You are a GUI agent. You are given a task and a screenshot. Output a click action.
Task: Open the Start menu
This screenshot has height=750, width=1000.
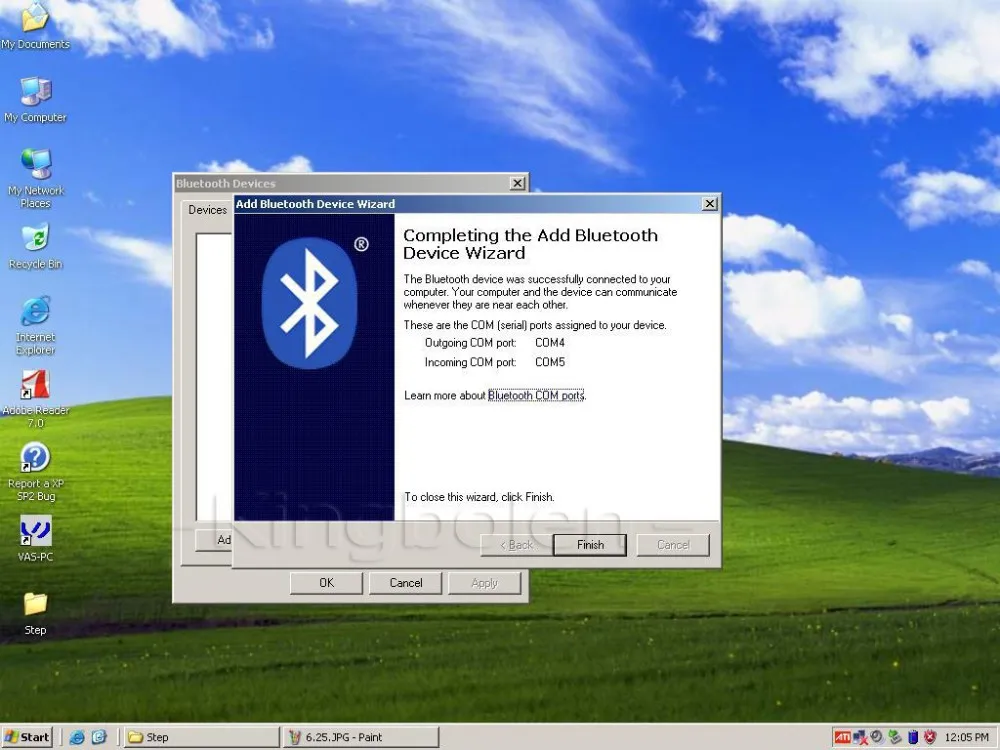click(27, 737)
